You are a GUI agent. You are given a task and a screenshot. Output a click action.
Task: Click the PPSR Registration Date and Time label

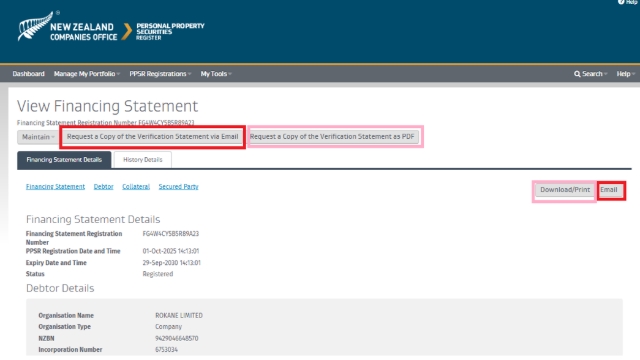coord(73,251)
